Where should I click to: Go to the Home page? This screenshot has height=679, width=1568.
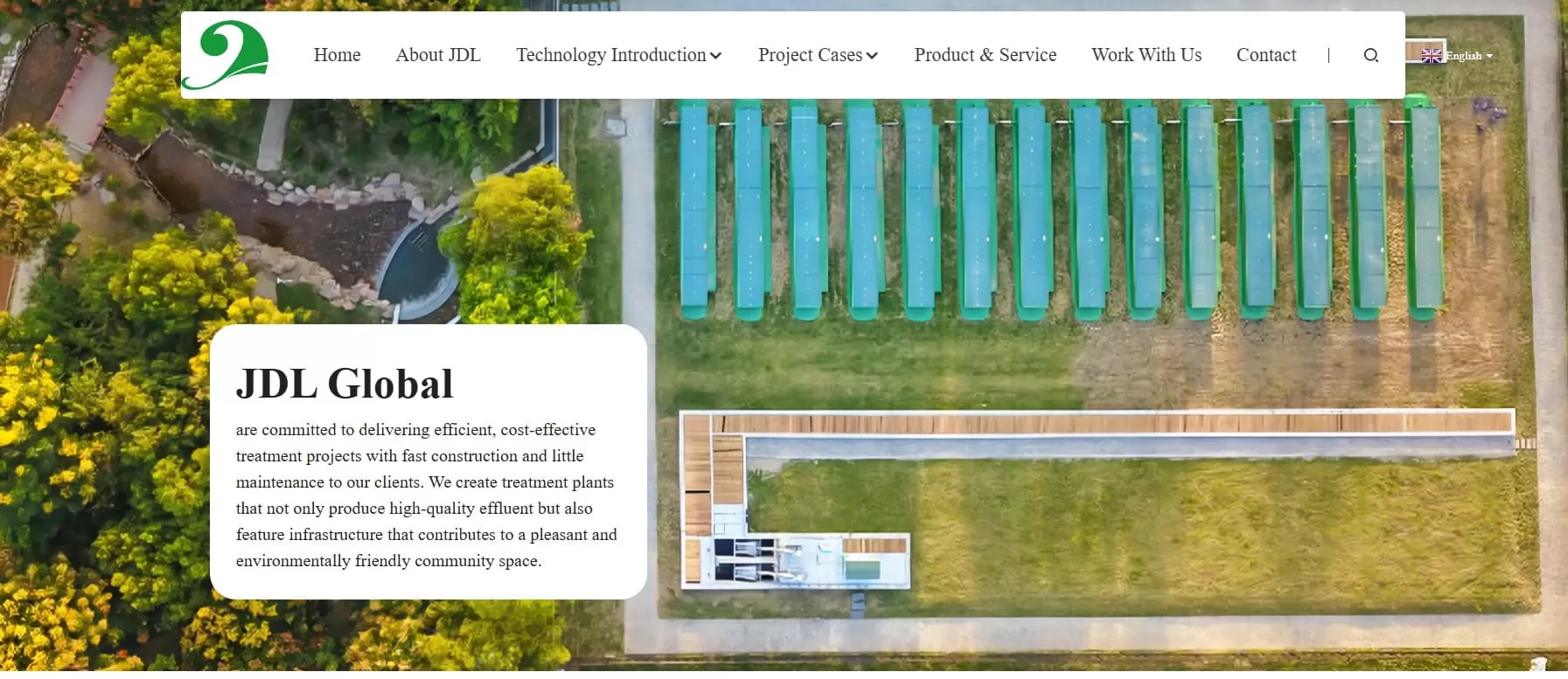[337, 55]
